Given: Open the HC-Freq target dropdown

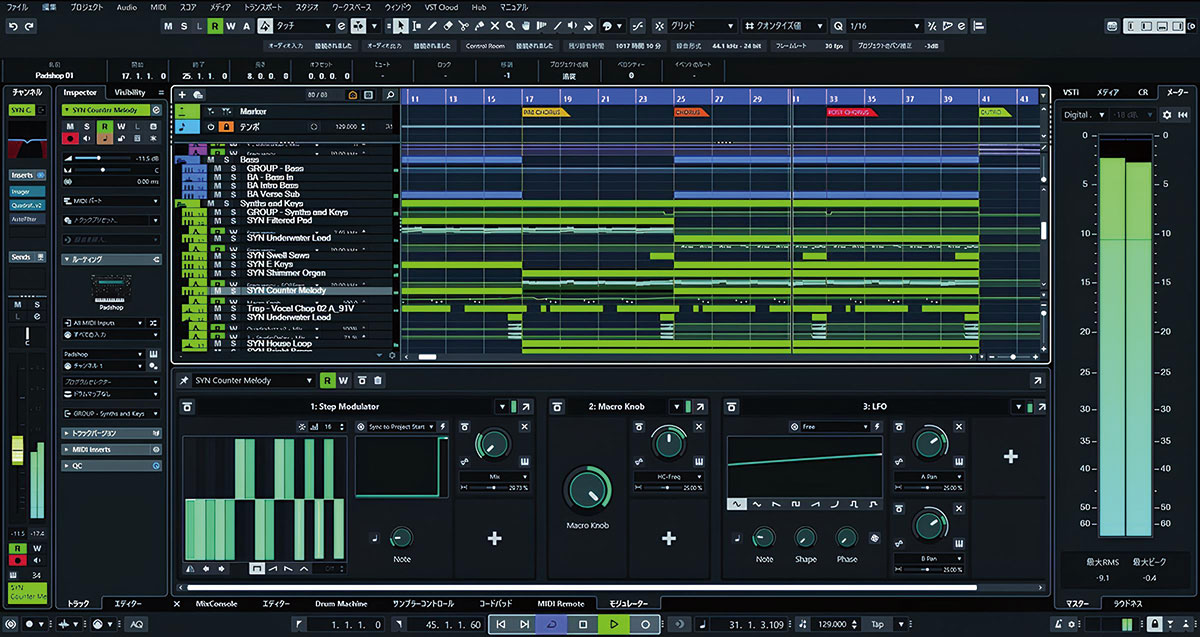Looking at the screenshot, I should point(667,476).
